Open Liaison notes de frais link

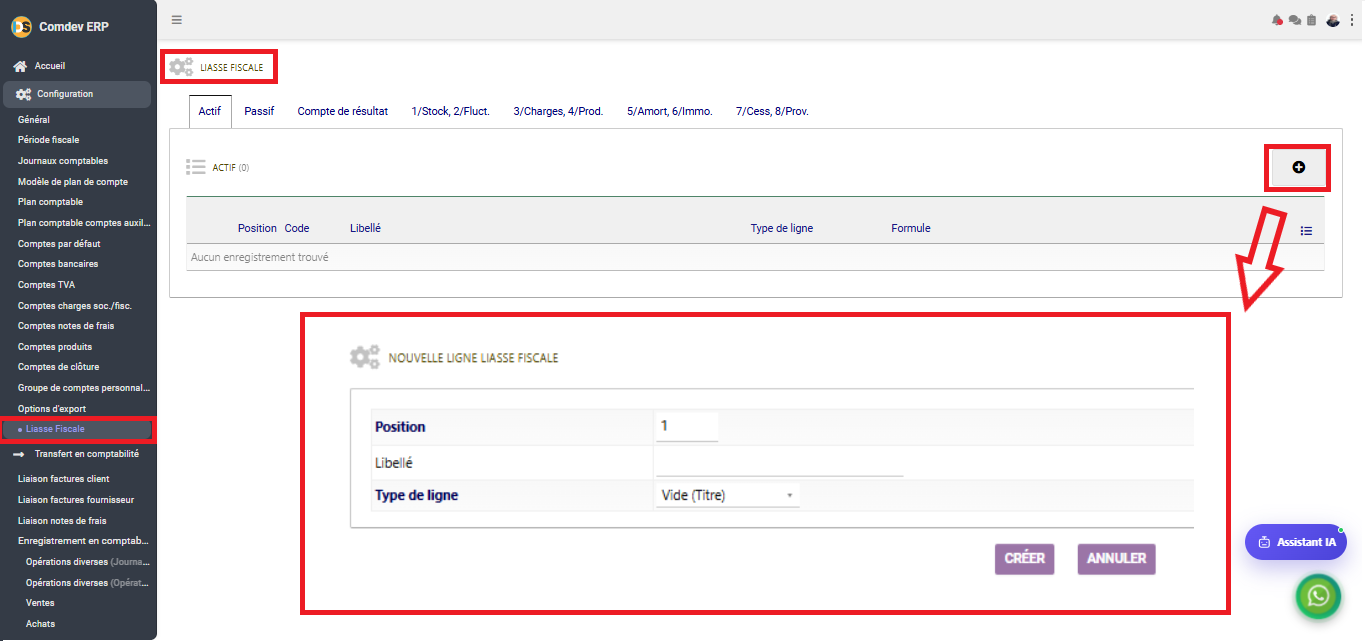coord(62,521)
